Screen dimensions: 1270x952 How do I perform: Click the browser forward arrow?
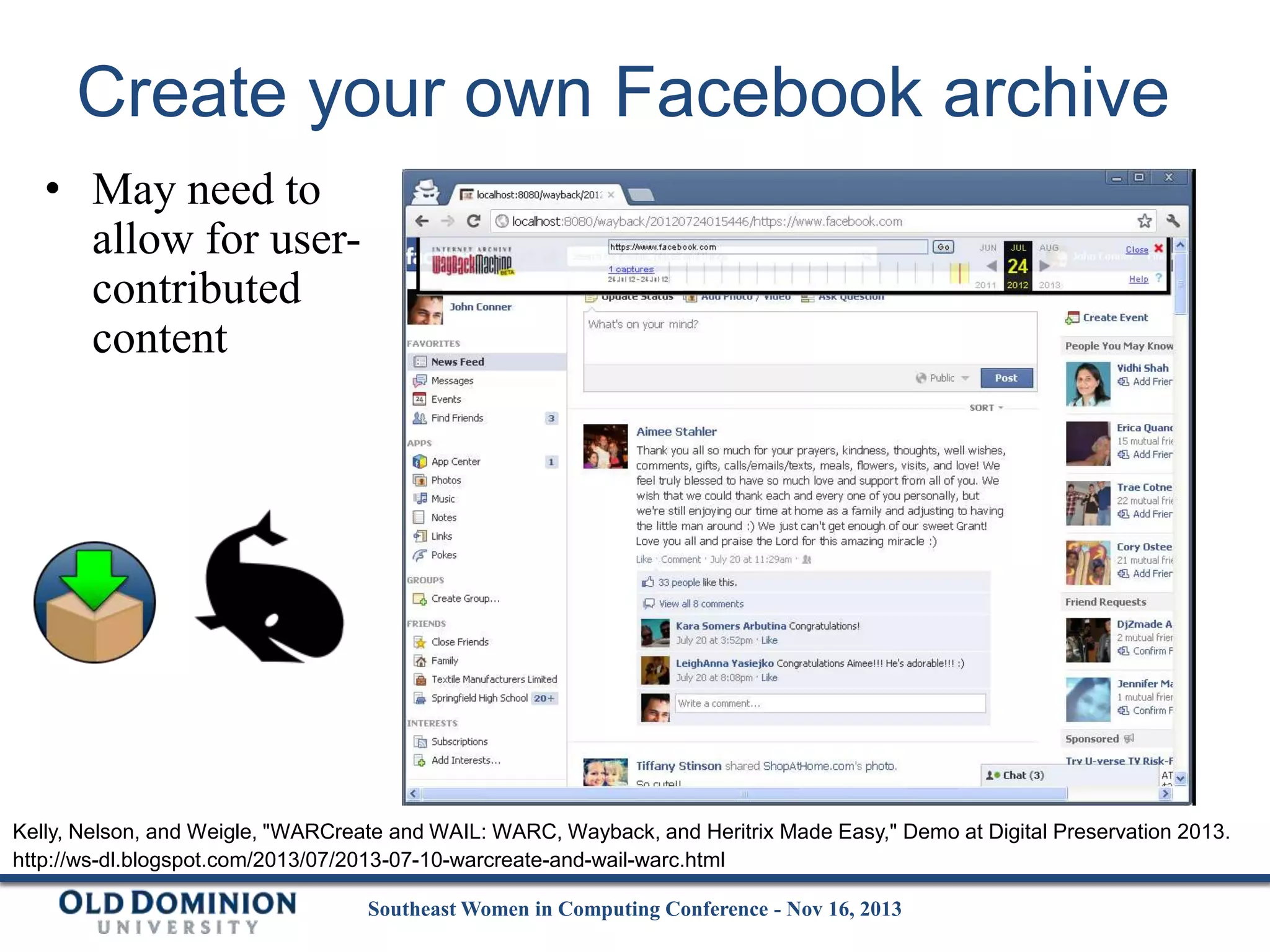click(448, 221)
